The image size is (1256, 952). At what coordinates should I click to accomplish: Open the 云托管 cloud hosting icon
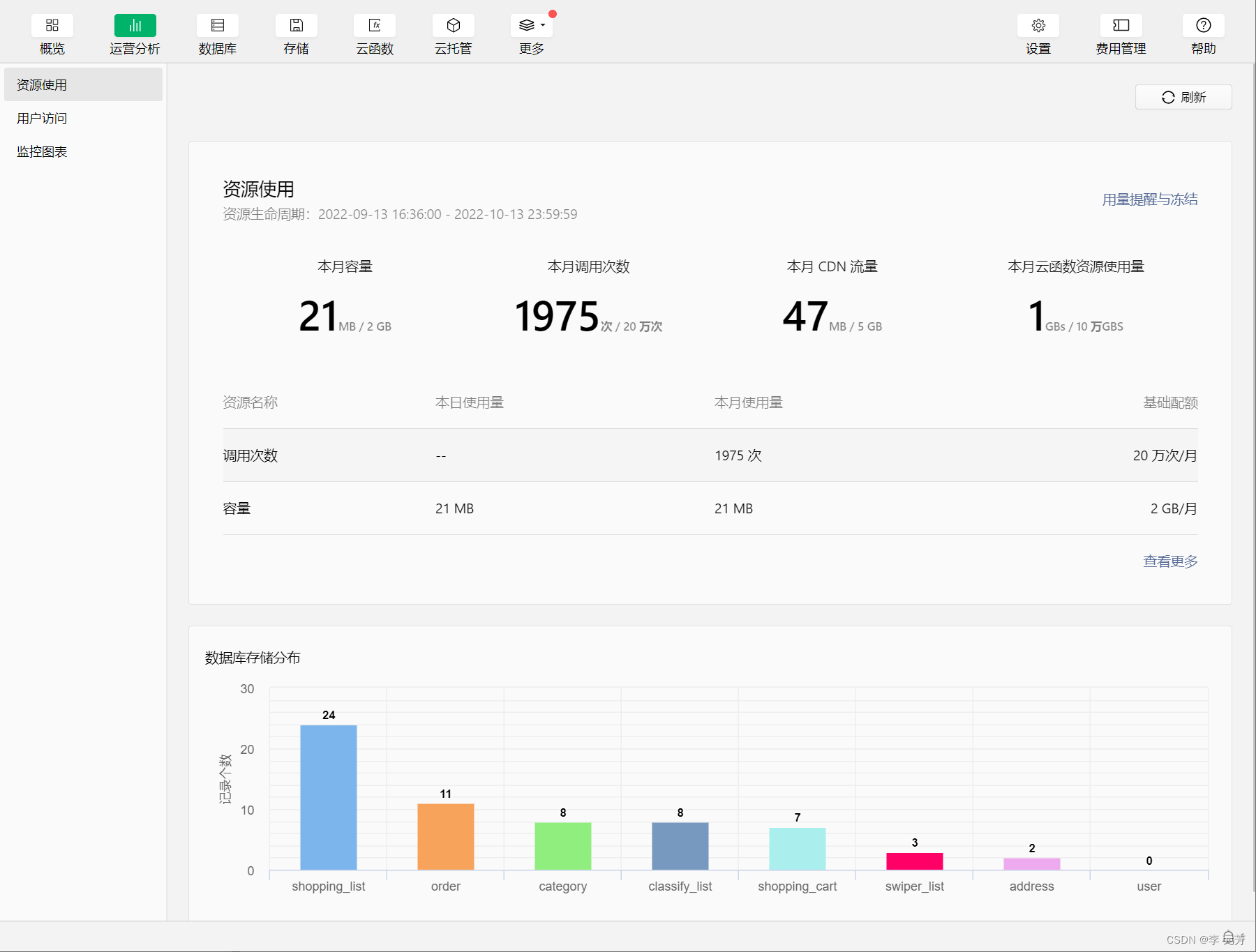454,26
